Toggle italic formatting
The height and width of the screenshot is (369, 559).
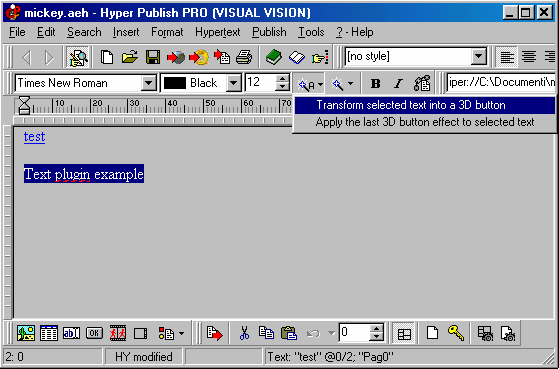[398, 84]
